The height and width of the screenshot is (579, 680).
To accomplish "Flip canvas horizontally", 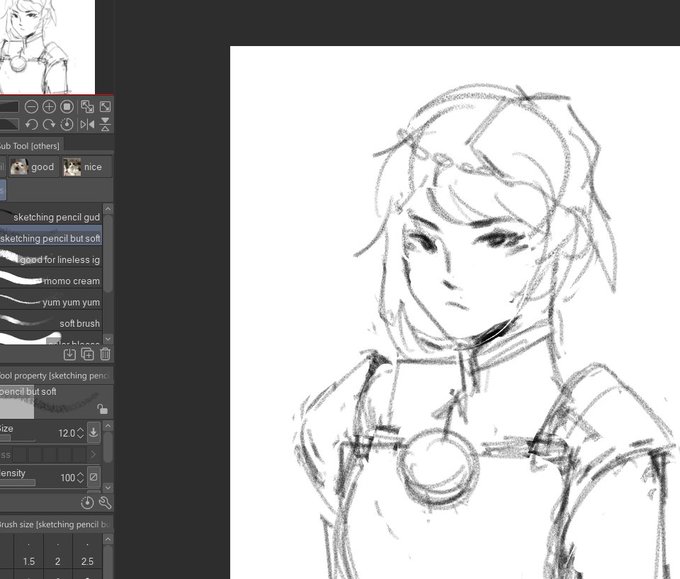I will pos(87,125).
